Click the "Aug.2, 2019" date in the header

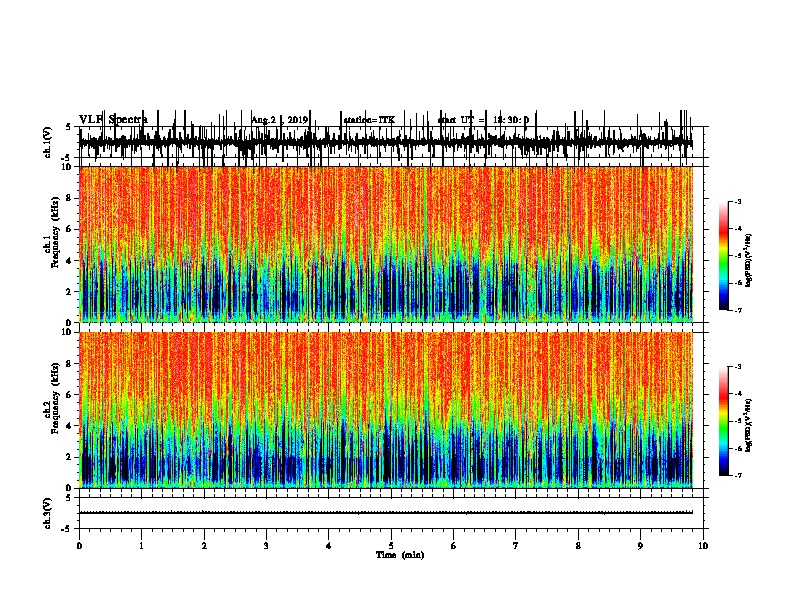279,120
